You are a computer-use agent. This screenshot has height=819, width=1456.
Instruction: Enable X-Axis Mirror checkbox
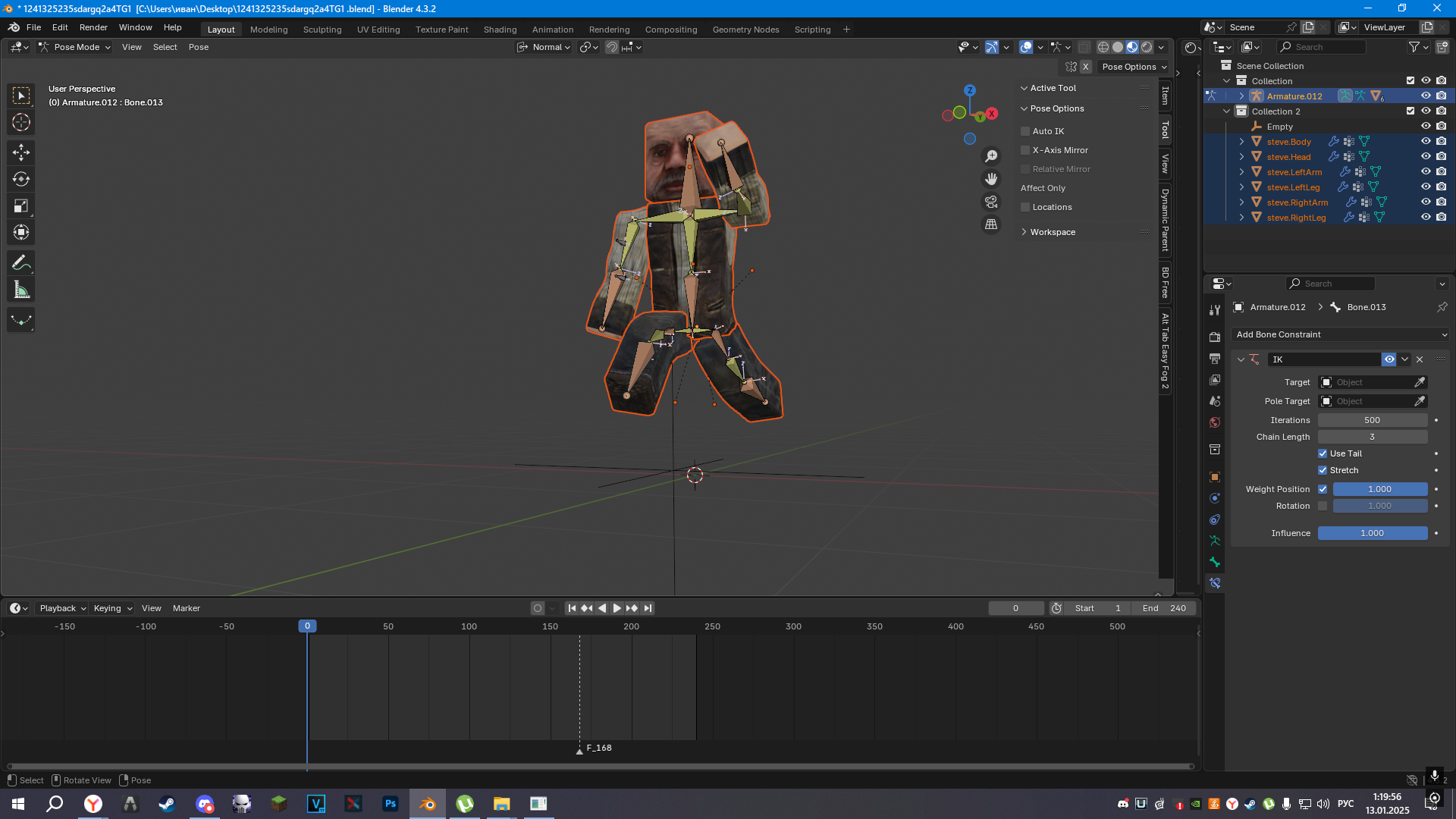click(1025, 150)
